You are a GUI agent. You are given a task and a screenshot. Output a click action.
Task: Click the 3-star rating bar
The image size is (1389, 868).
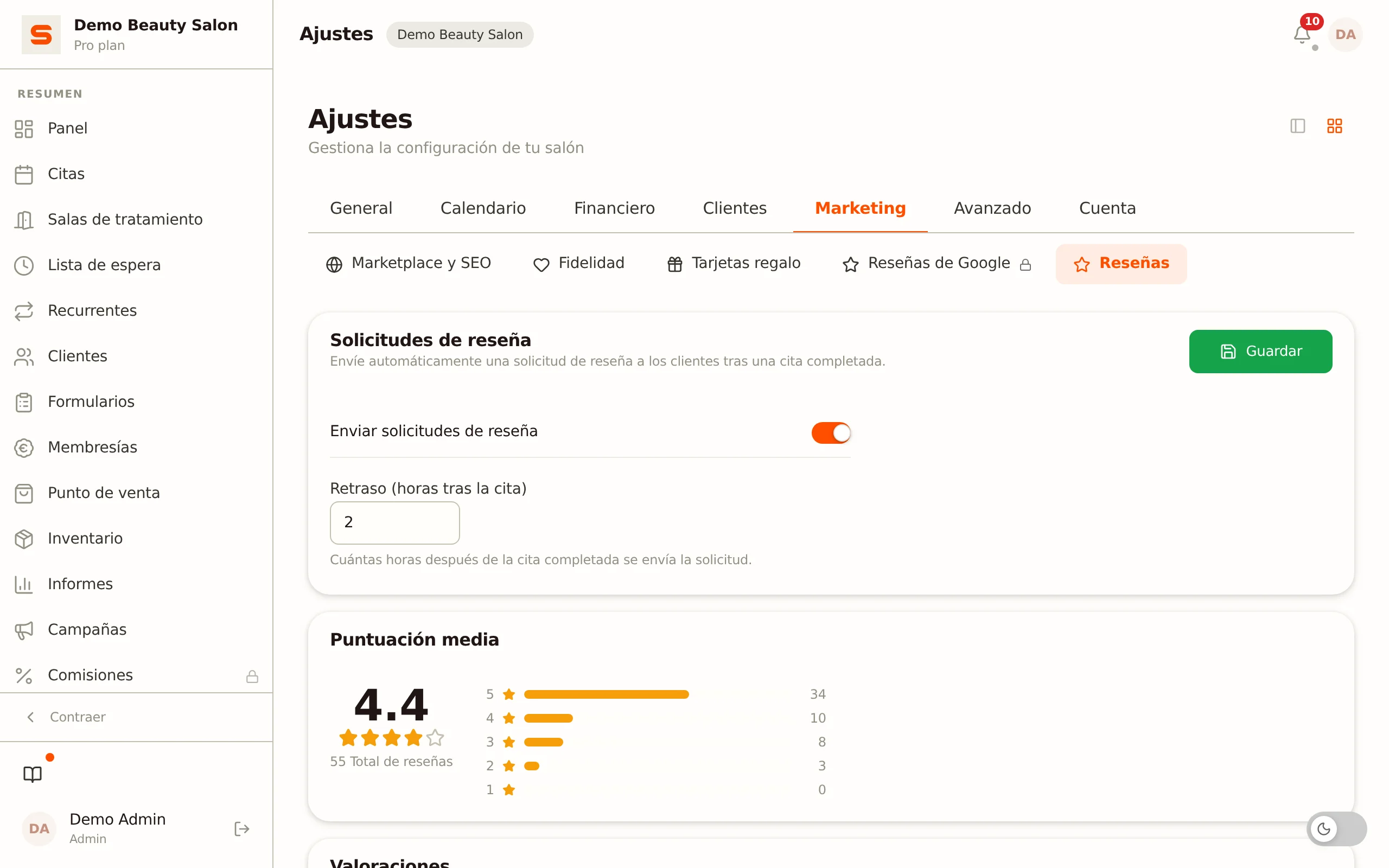pos(544,742)
